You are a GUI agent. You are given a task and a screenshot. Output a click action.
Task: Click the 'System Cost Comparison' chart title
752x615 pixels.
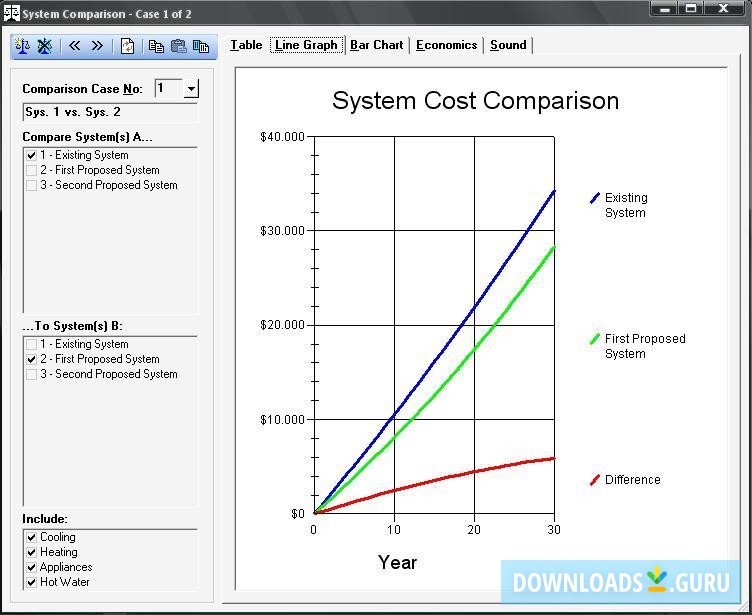coord(475,101)
